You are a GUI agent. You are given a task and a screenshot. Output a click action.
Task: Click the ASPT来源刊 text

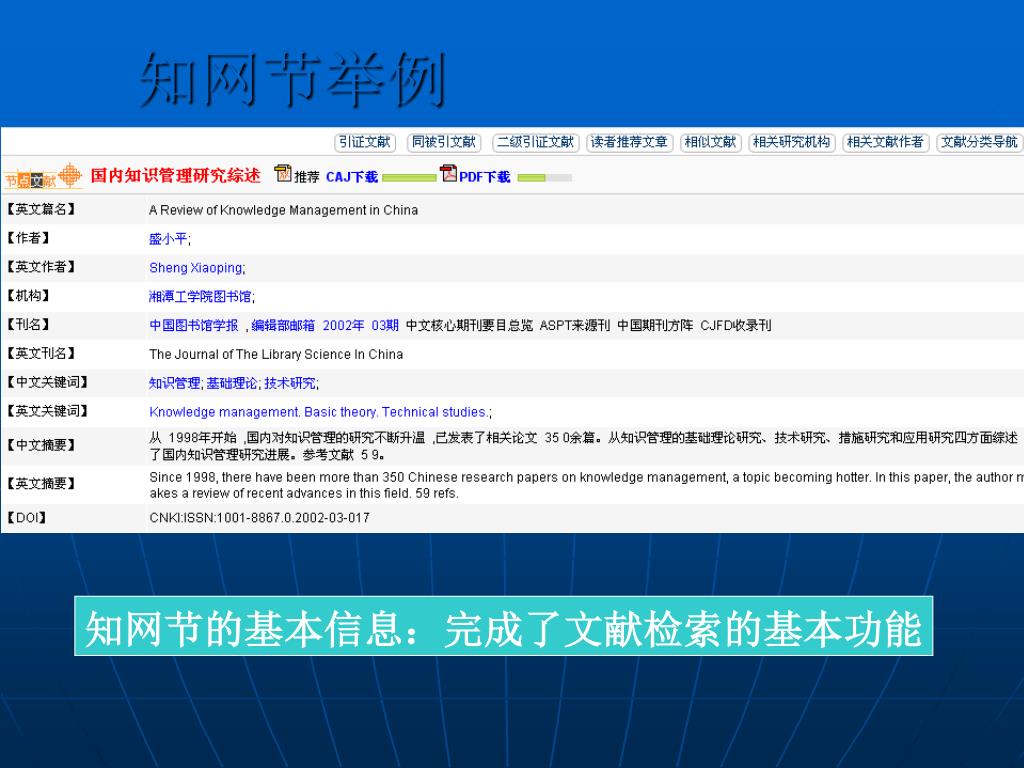pyautogui.click(x=575, y=325)
